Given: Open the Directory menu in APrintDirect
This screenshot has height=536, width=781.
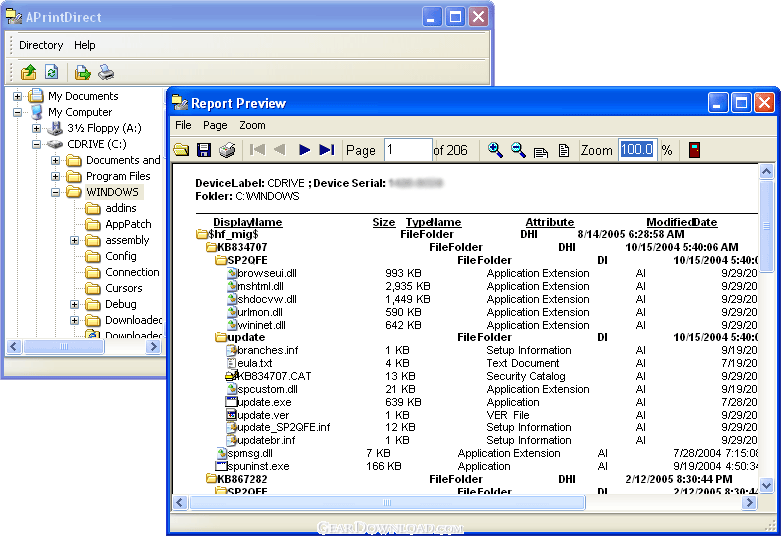Looking at the screenshot, I should pyautogui.click(x=41, y=45).
